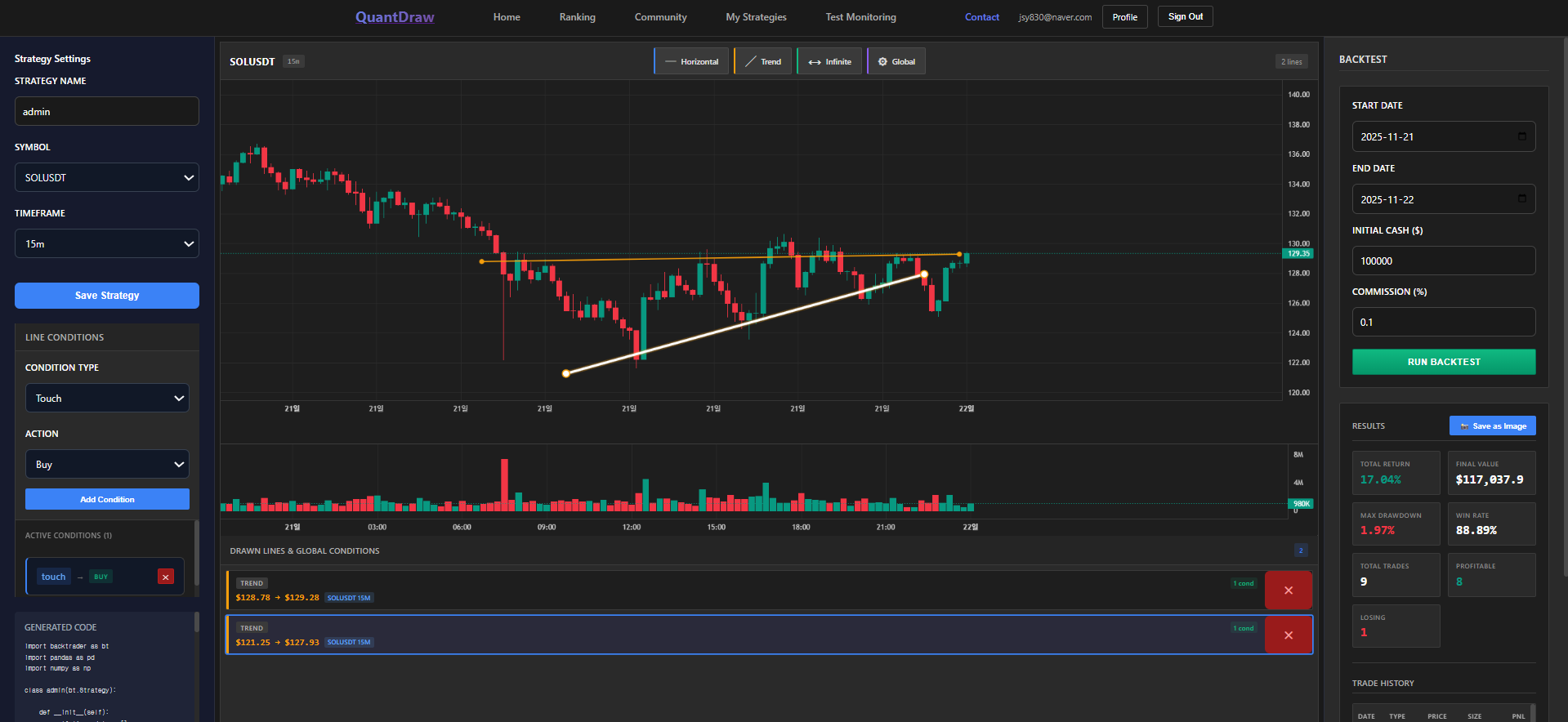
Task: Click the drawn lines count badge 2
Action: point(1301,550)
